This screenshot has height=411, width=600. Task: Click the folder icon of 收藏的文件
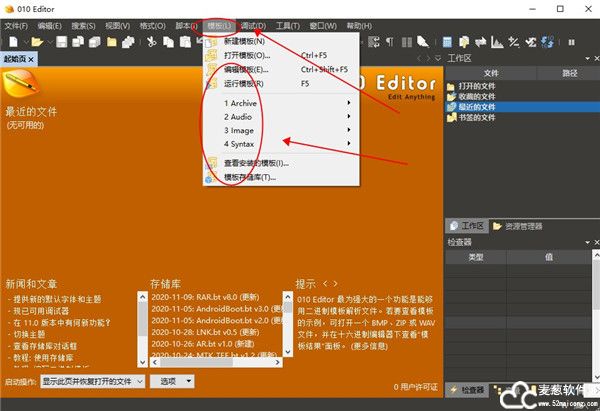451,96
